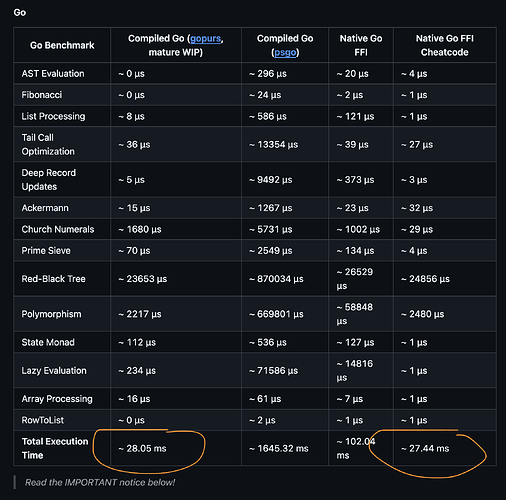The height and width of the screenshot is (500, 506).
Task: Click the List Processing row label
Action: pos(53,116)
